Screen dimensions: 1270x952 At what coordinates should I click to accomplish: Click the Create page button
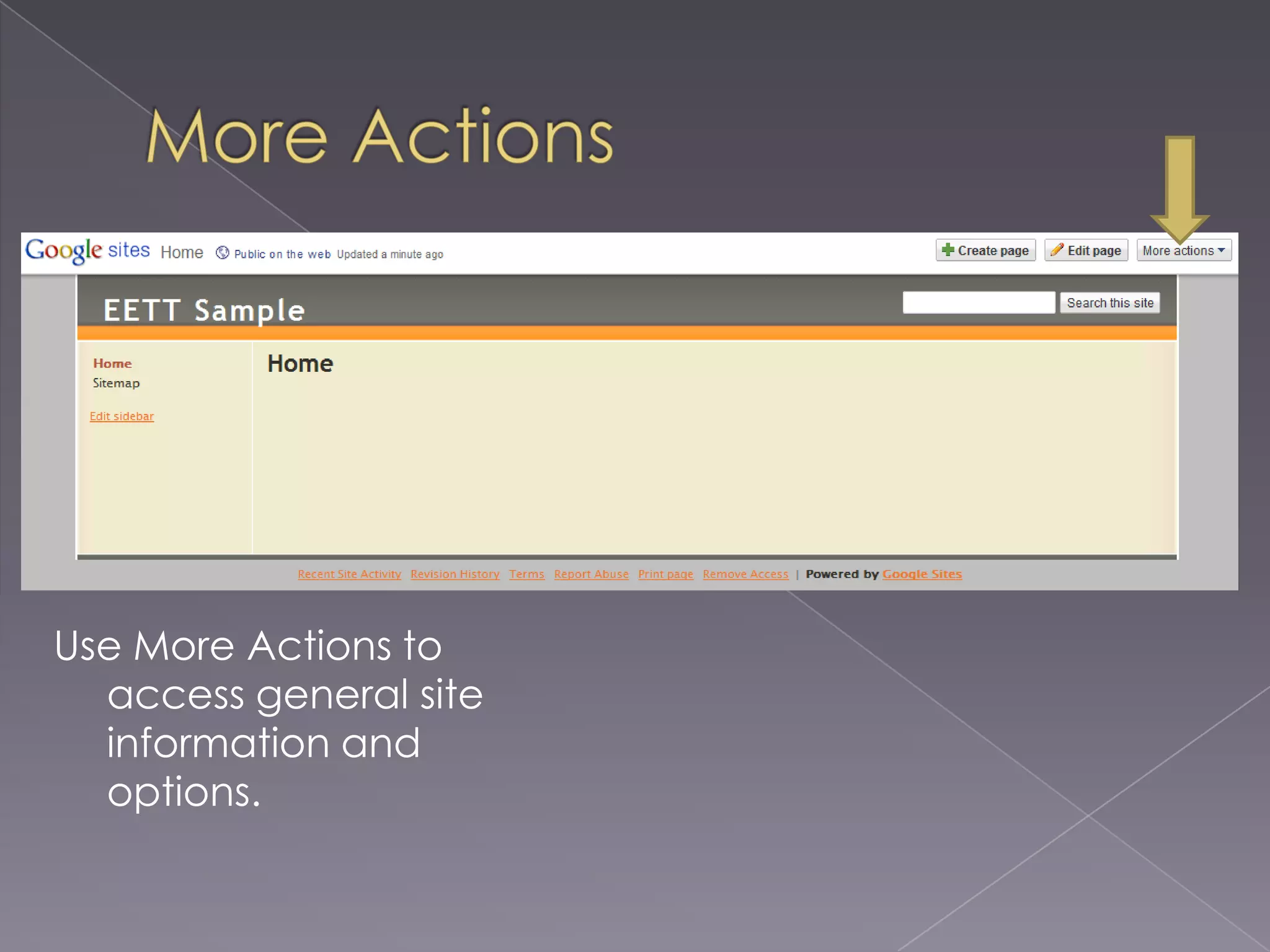click(985, 250)
